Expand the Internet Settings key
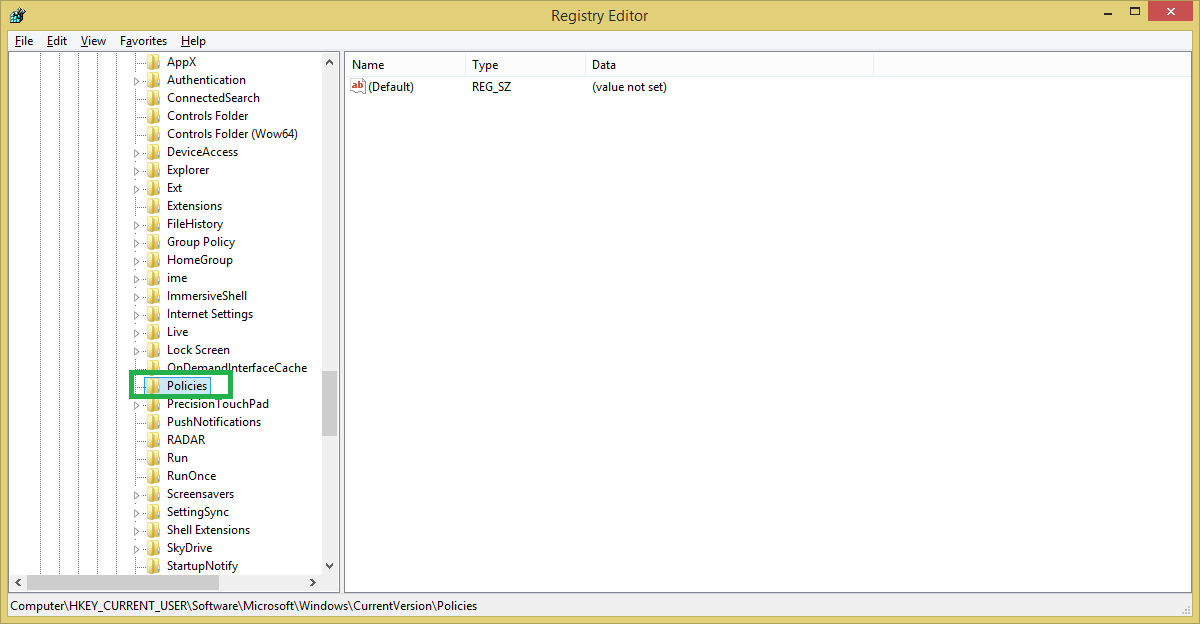This screenshot has width=1200, height=624. coord(137,315)
